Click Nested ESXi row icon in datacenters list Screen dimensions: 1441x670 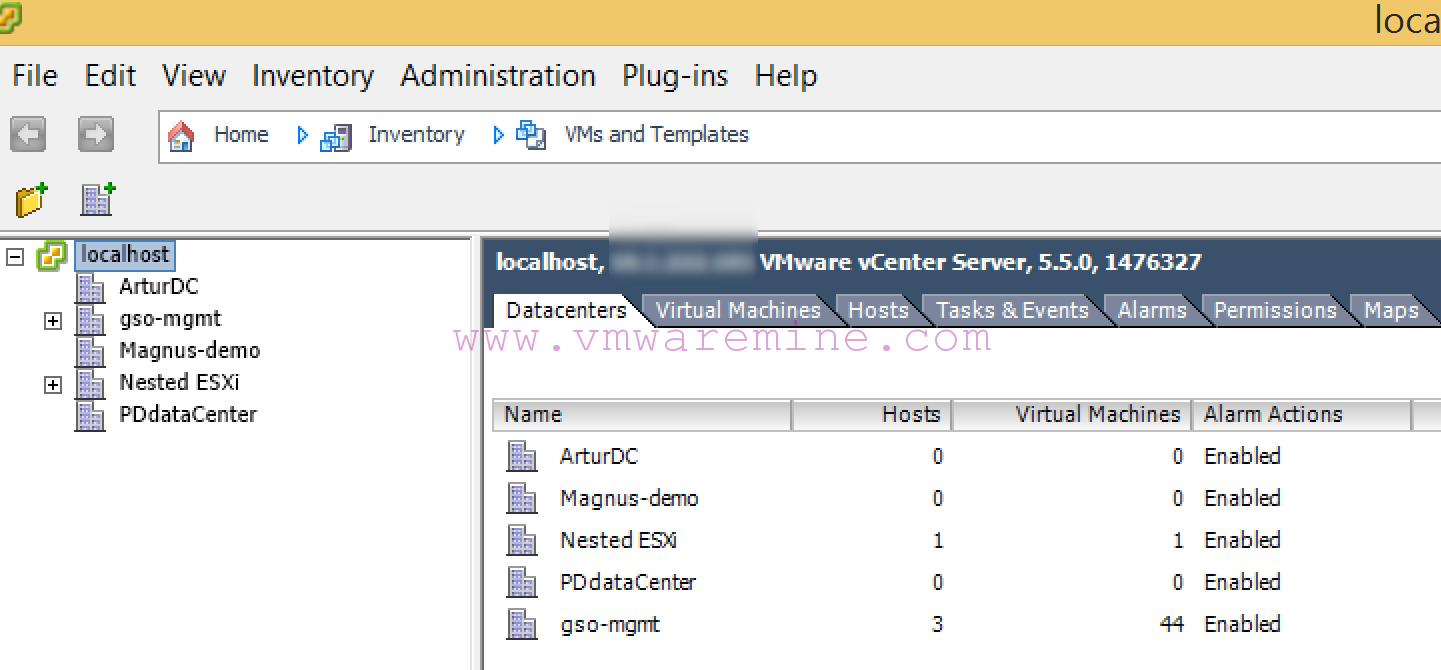pyautogui.click(x=522, y=540)
